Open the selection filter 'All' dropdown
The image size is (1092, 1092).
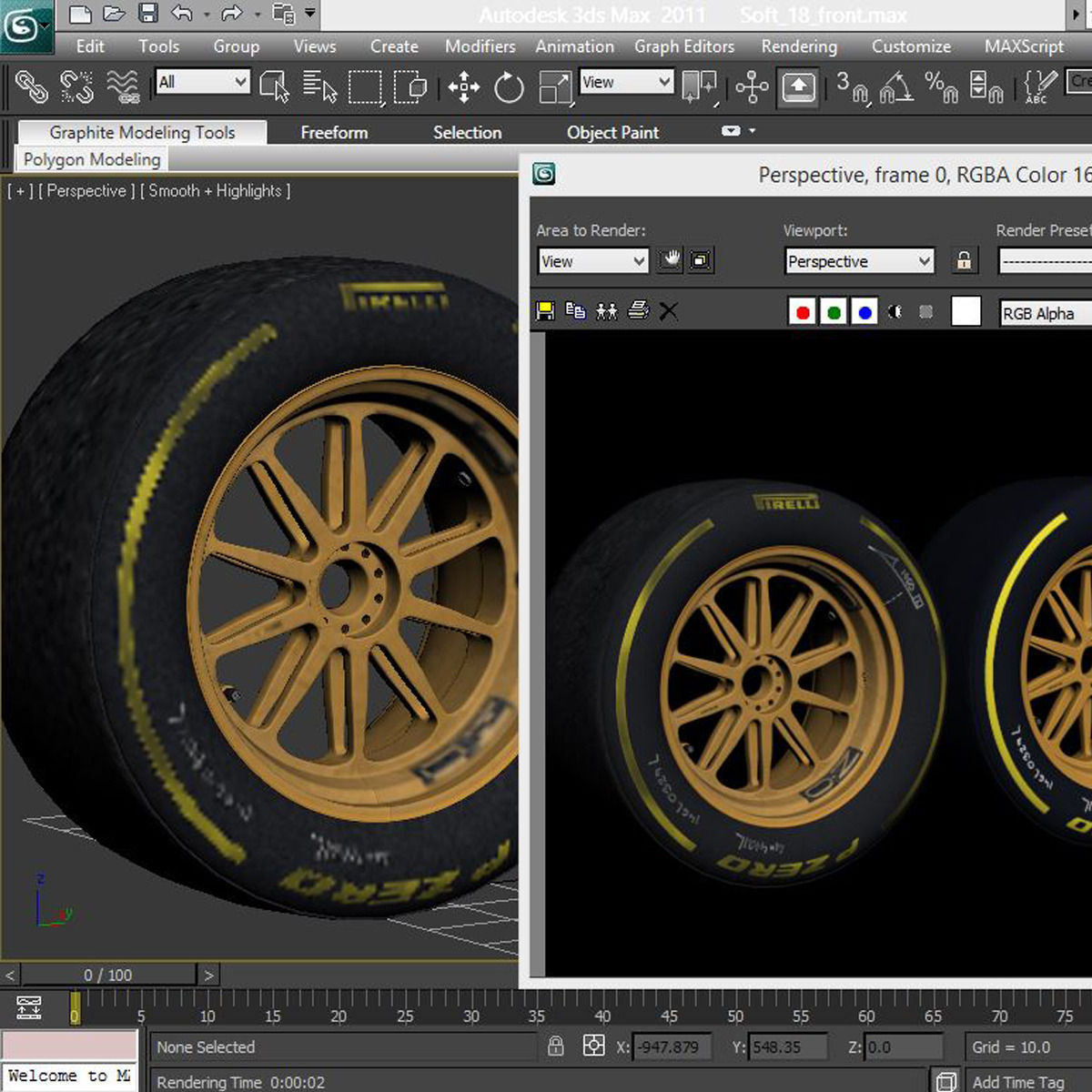202,82
